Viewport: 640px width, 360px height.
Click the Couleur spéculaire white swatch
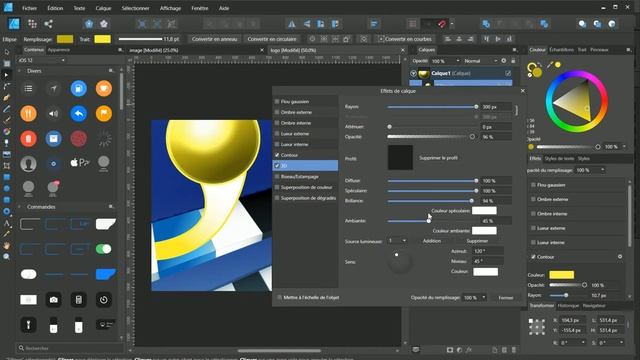pyautogui.click(x=484, y=211)
